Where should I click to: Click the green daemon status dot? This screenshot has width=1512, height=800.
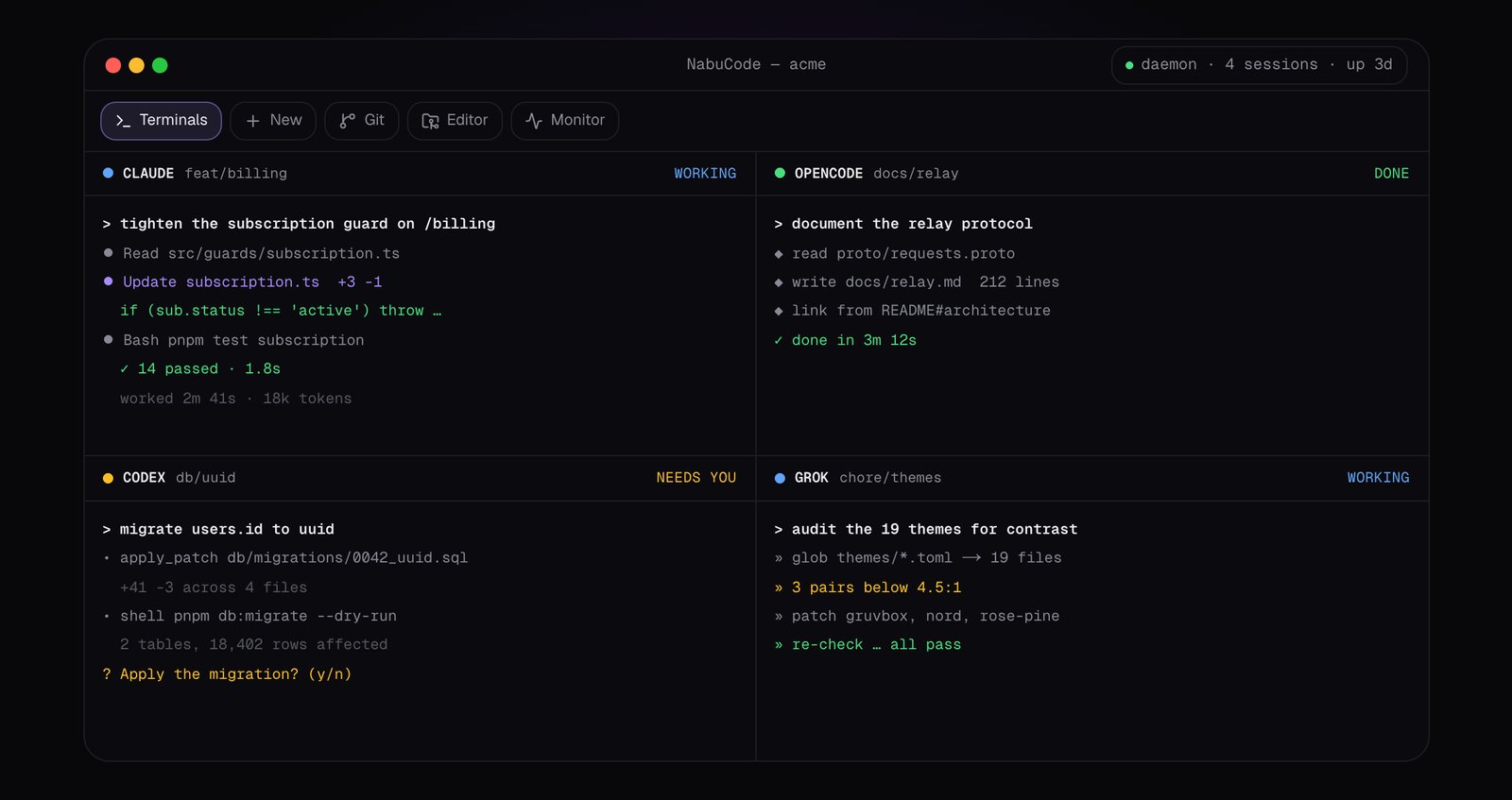point(1129,65)
